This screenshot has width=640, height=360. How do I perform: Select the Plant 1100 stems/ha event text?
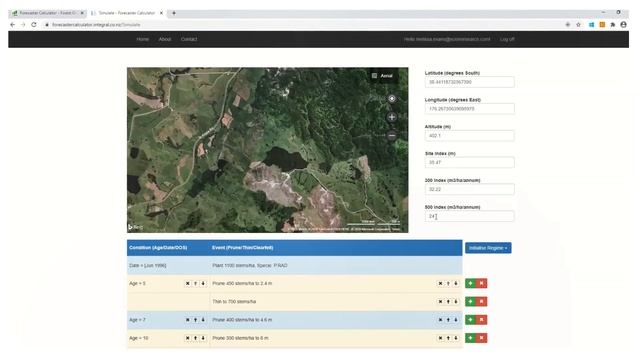click(x=250, y=265)
